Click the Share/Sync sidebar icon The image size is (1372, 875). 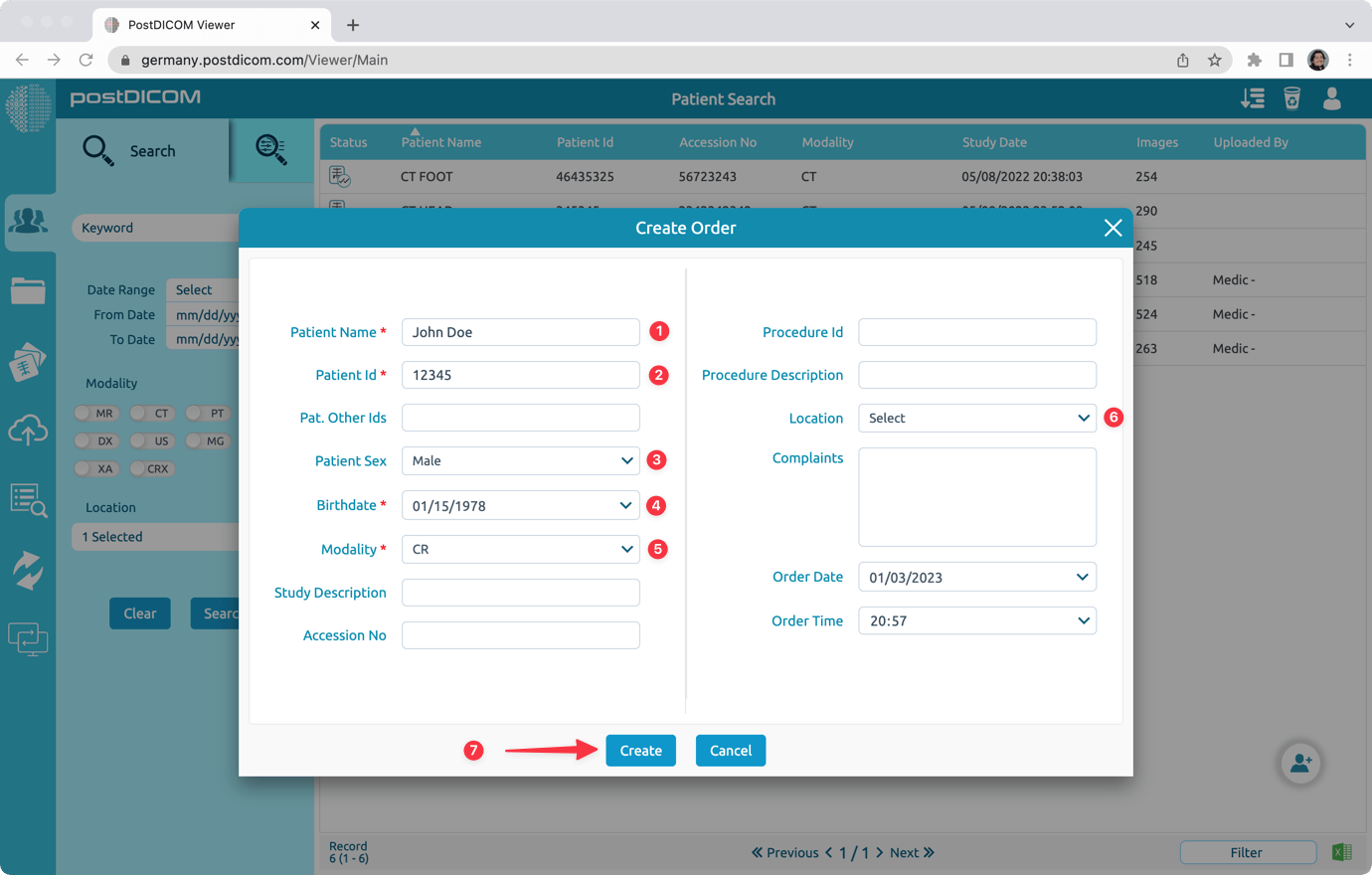tap(29, 570)
